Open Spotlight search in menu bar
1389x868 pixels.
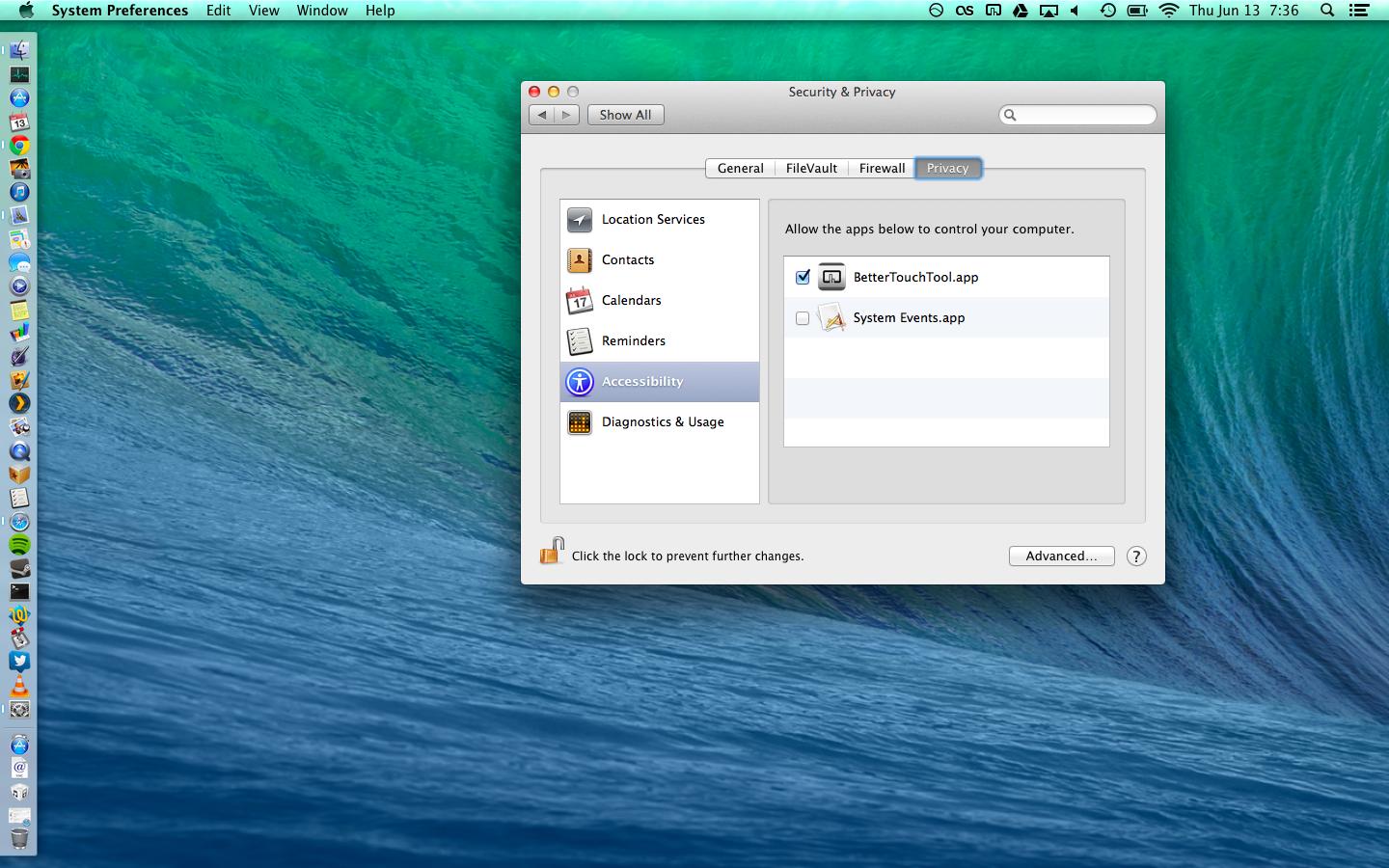pos(1327,11)
